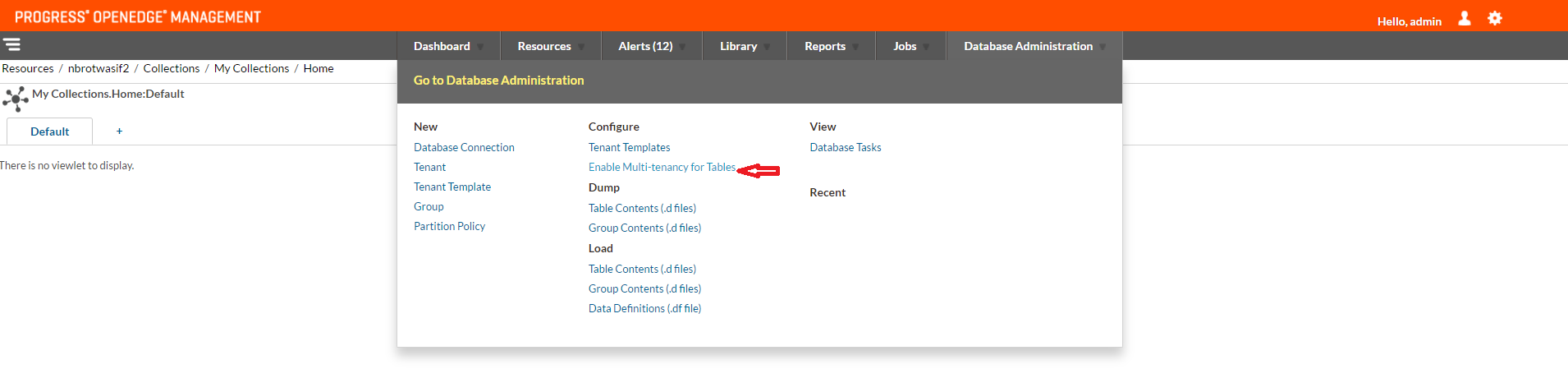Click the Load heading
Screen dimensions: 1568x392
[601, 248]
